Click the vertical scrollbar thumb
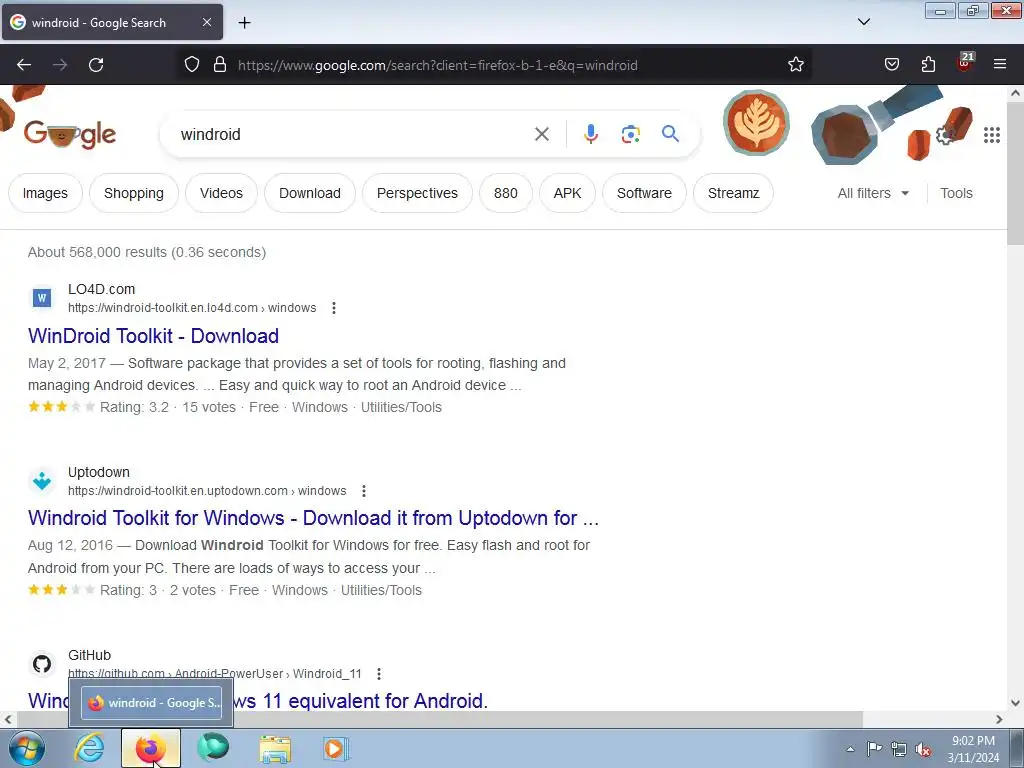This screenshot has height=768, width=1024. point(1015,174)
